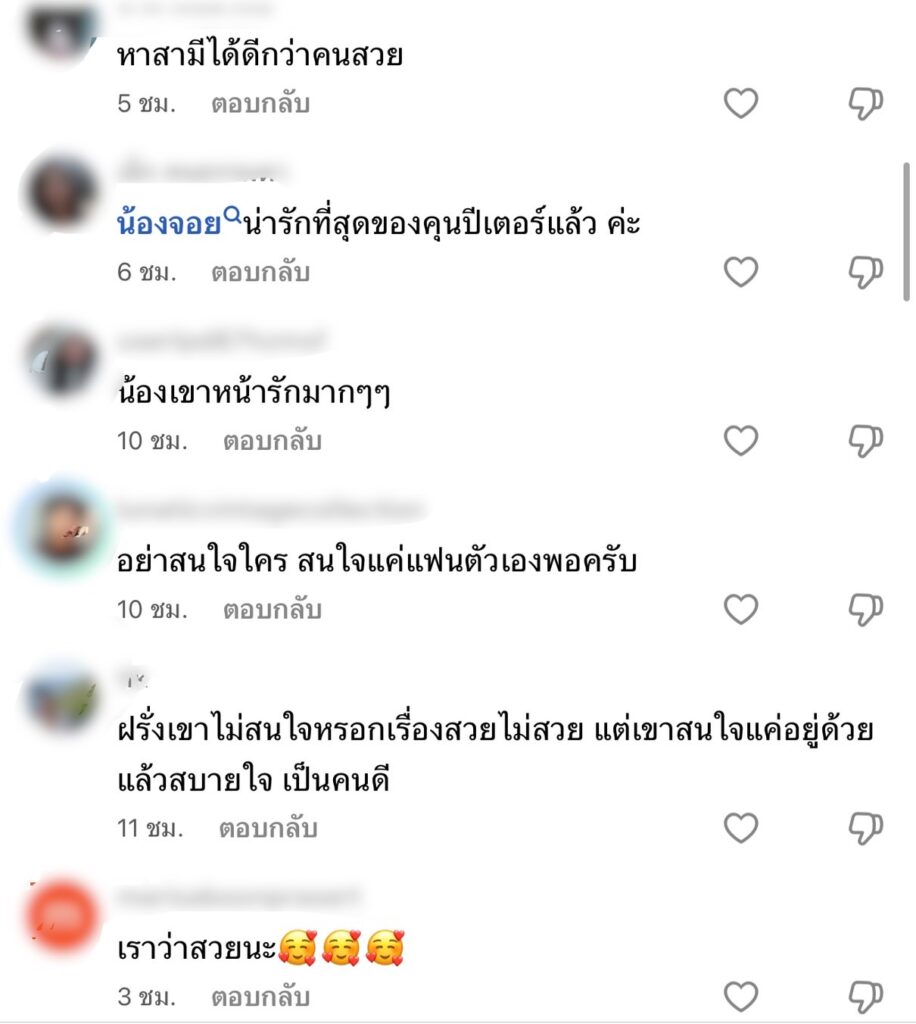
Task: Like the ฝรั่งเขาไม่สนใจ comment posted 11 ชม.
Action: click(x=741, y=827)
